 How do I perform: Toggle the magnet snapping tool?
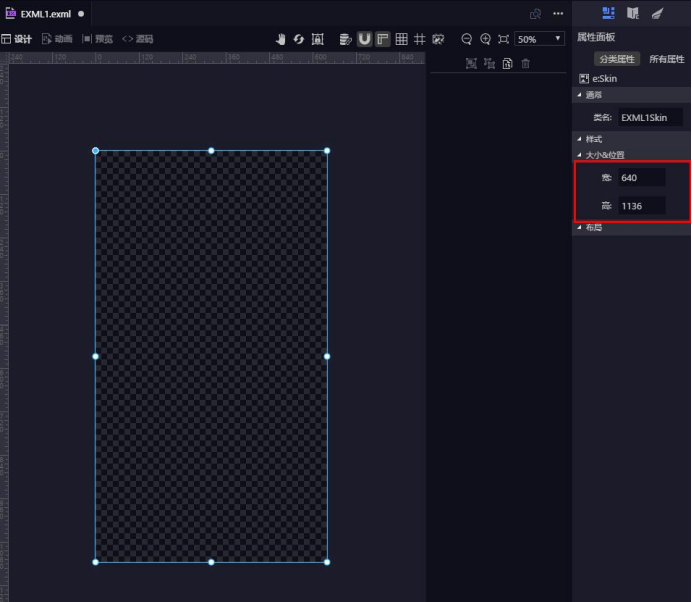tap(364, 39)
